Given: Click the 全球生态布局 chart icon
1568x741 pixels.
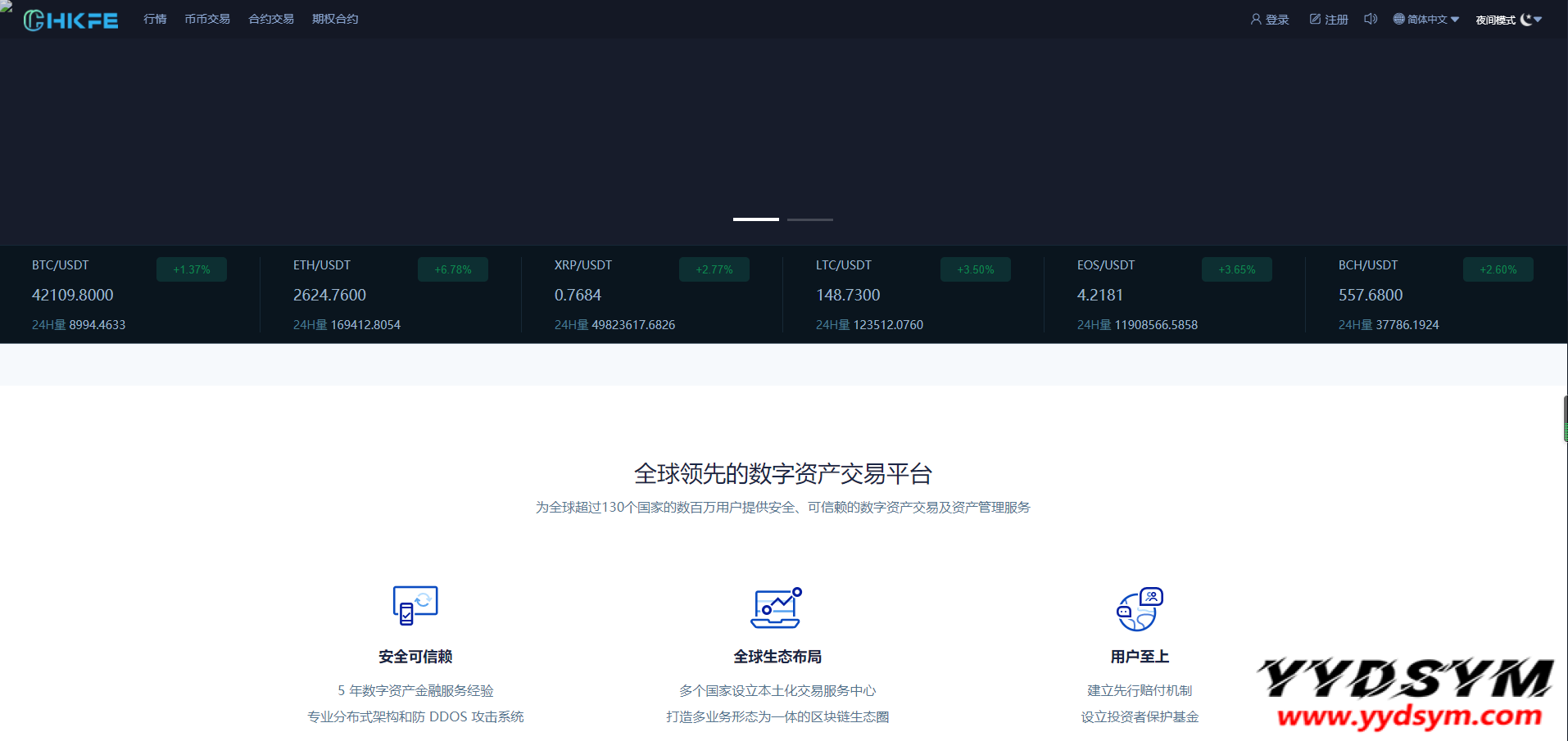Looking at the screenshot, I should [777, 608].
